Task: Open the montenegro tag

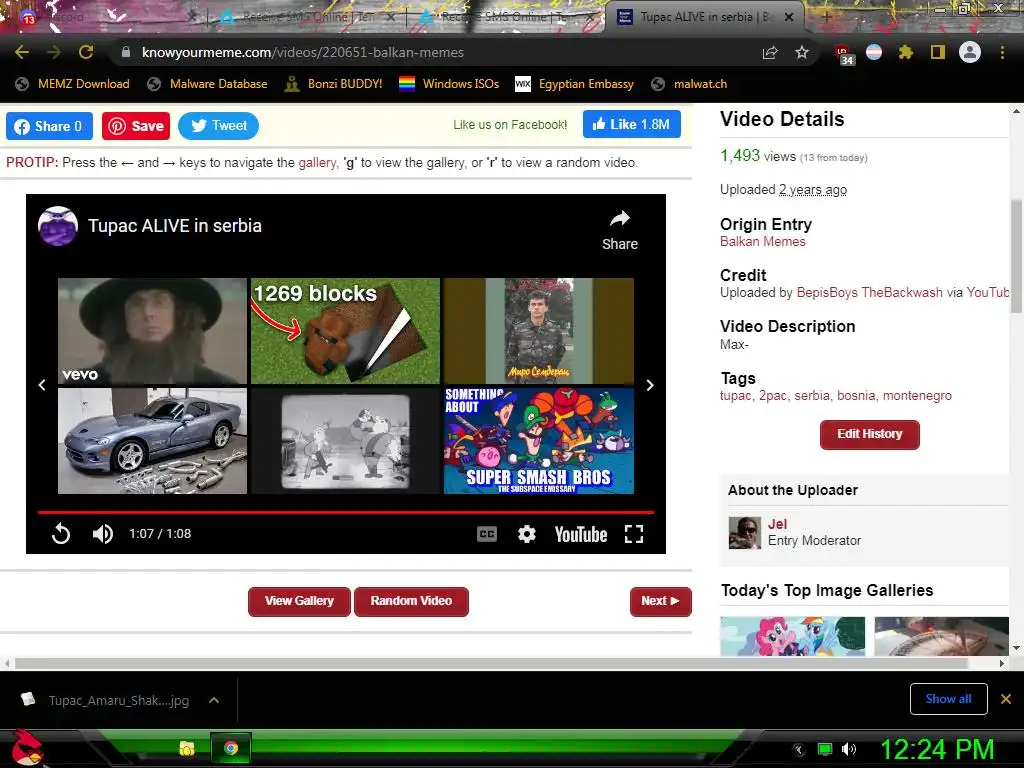Action: point(917,396)
